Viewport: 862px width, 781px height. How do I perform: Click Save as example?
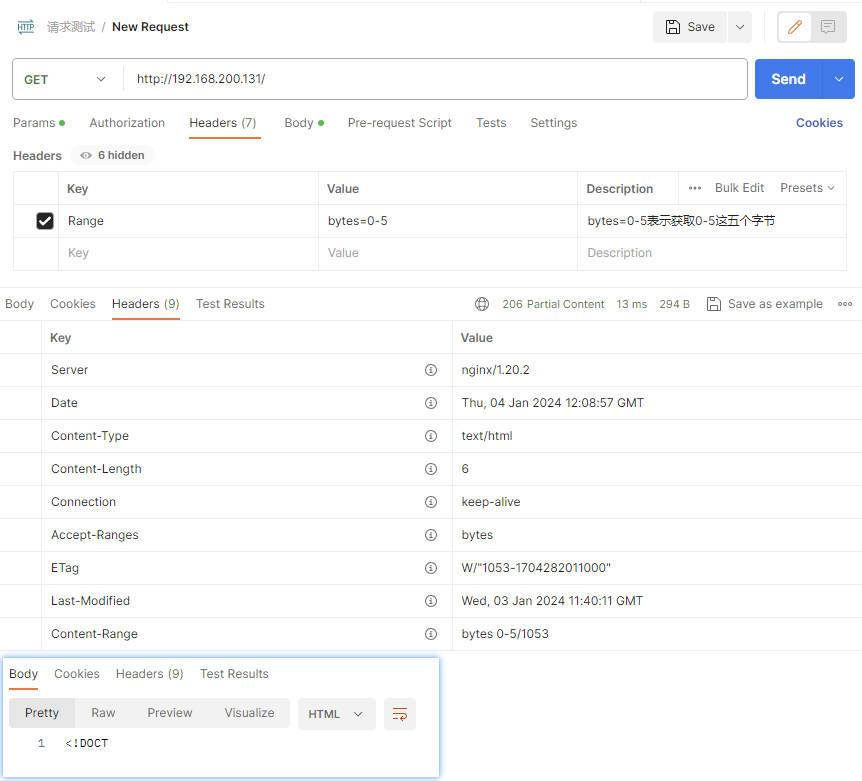(x=765, y=304)
